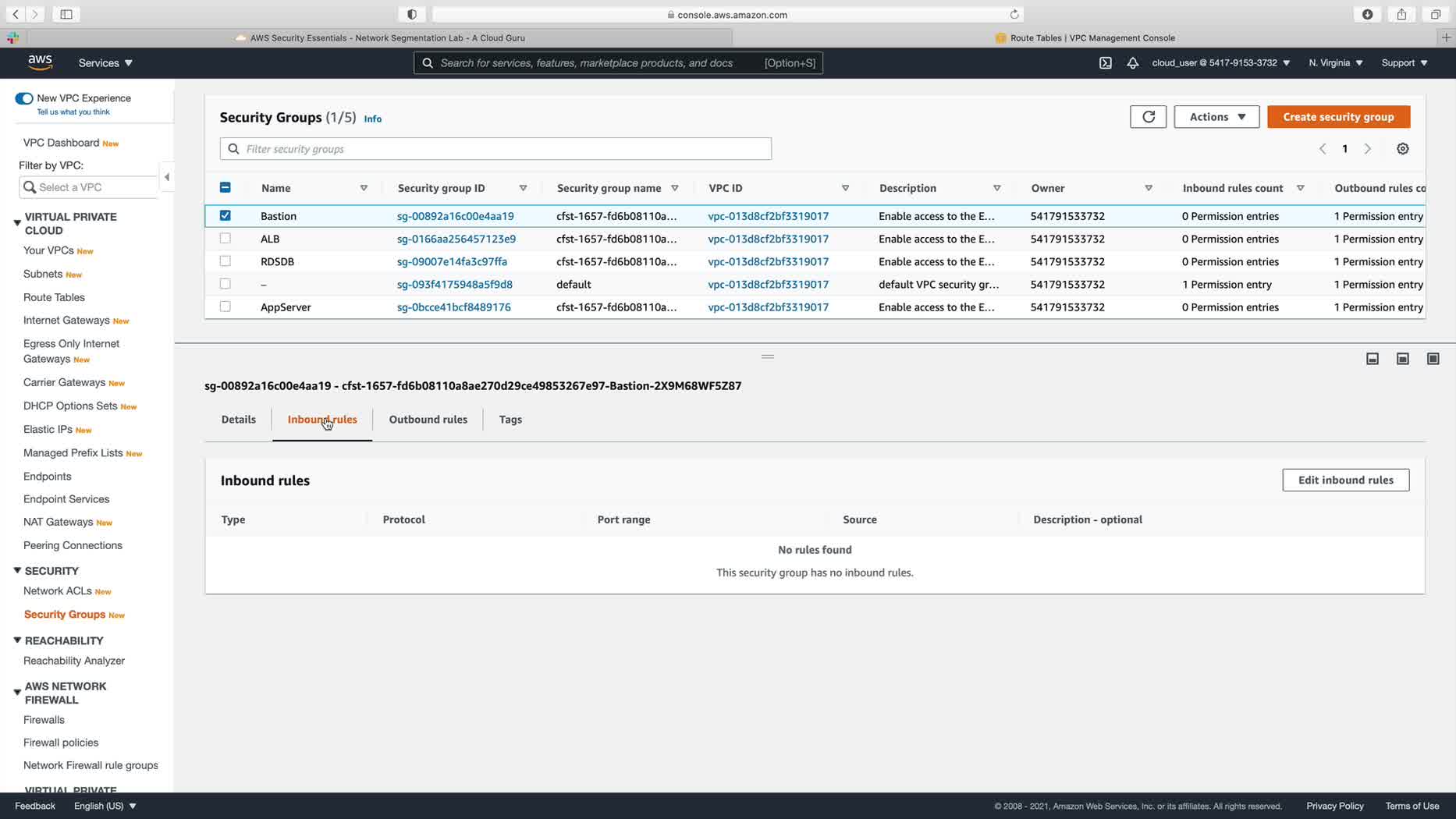This screenshot has height=819, width=1456.
Task: Collapse the Reachability sidebar section
Action: point(17,640)
